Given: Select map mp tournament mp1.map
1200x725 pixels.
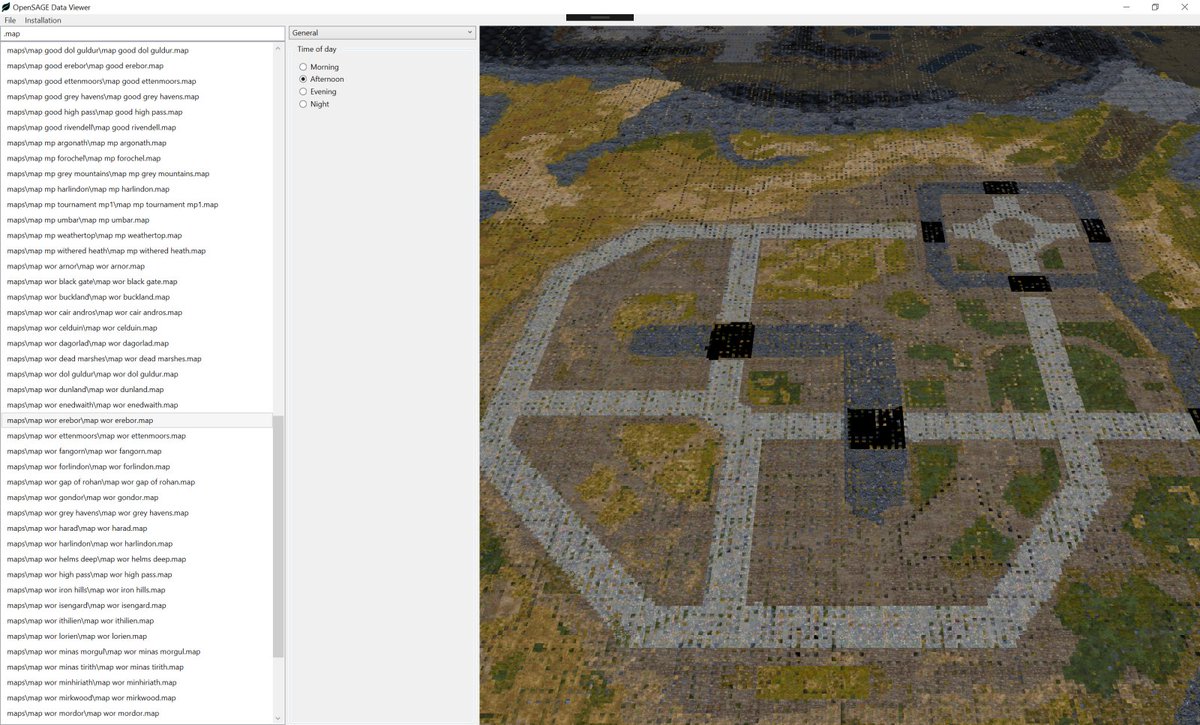Looking at the screenshot, I should [137, 204].
